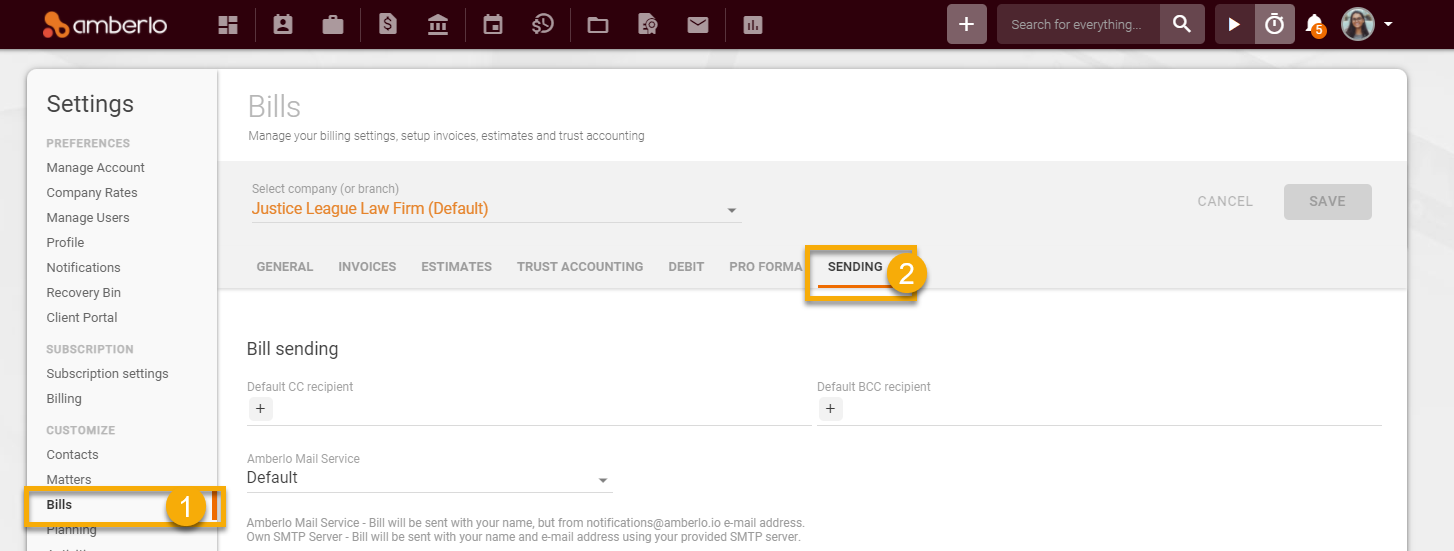Open Company Rates settings
1454x551 pixels.
92,193
